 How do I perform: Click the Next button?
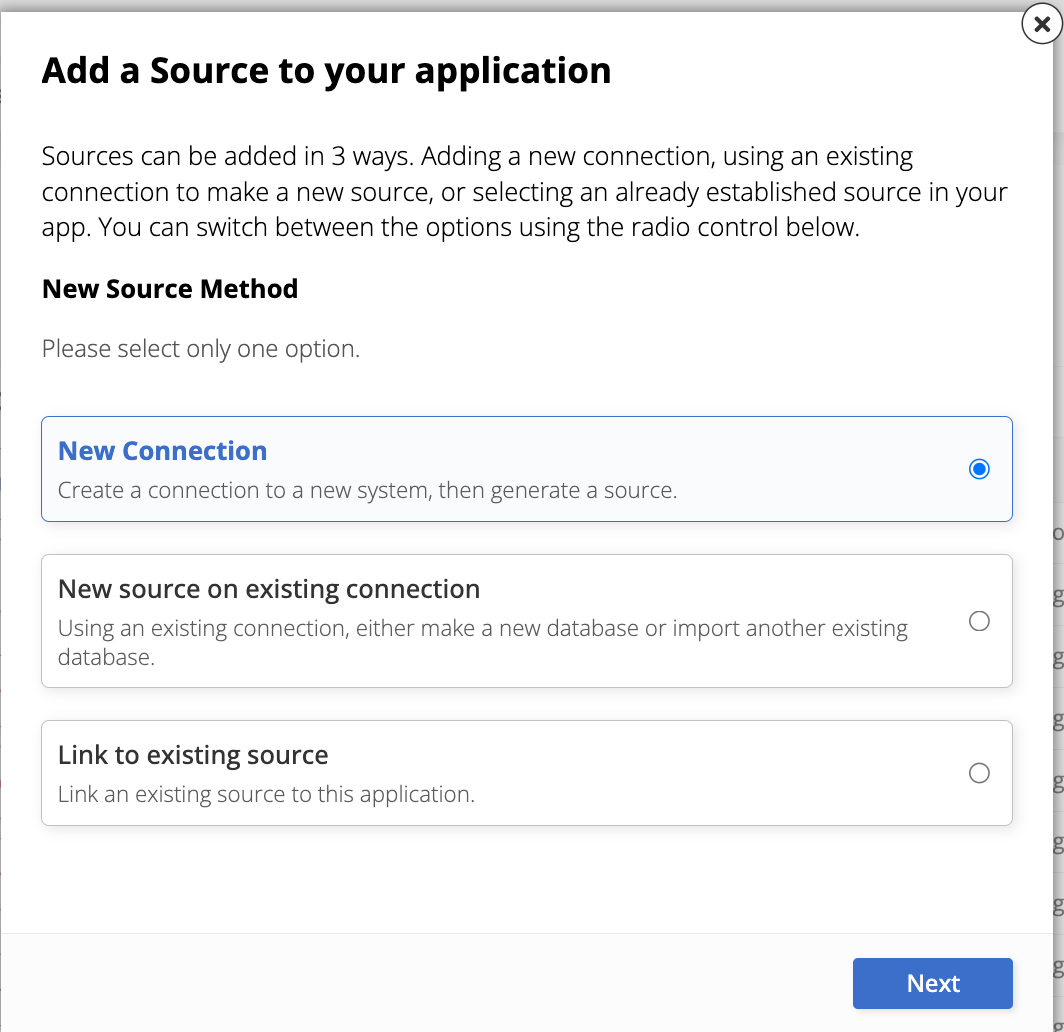931,983
